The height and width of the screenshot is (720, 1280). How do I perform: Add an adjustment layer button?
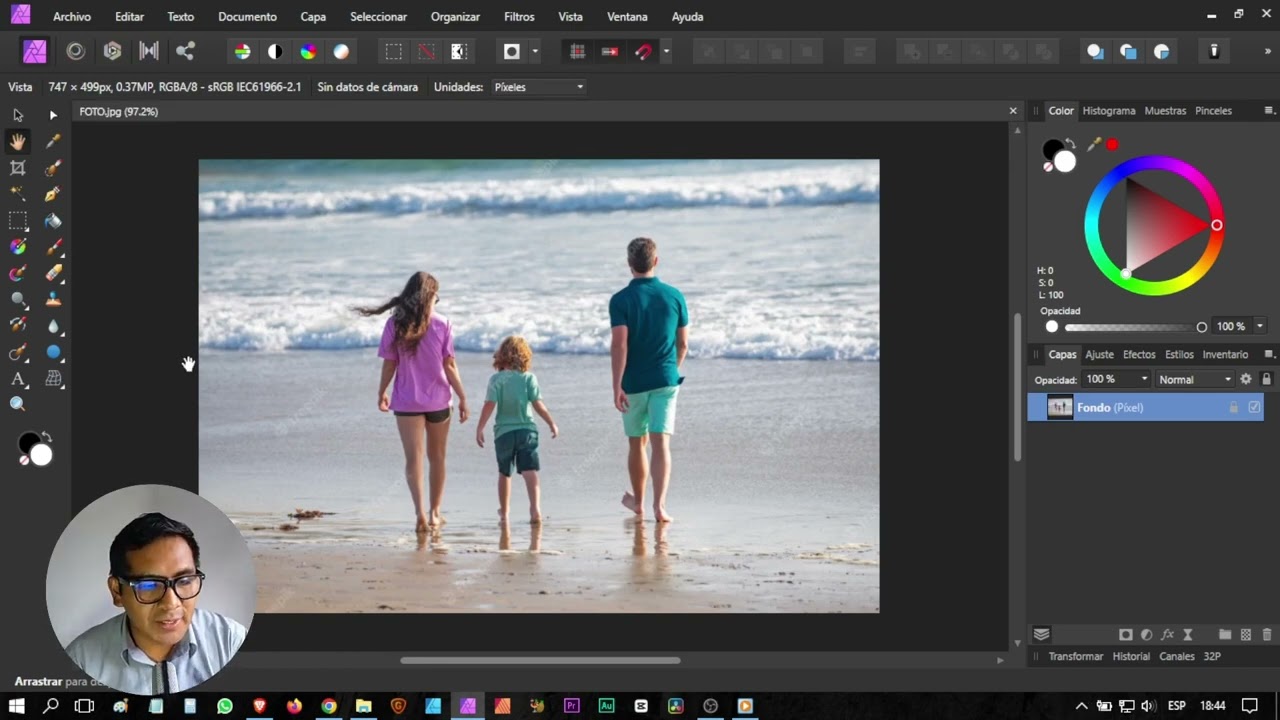coord(1146,635)
